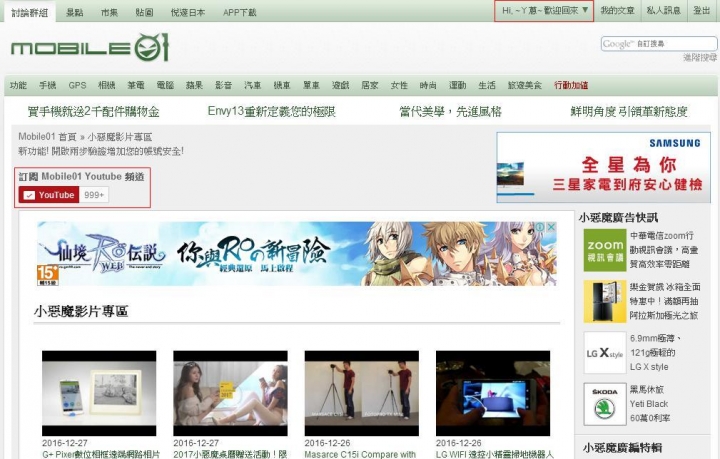
Task: Open the 機車 category
Action: pyautogui.click(x=282, y=85)
